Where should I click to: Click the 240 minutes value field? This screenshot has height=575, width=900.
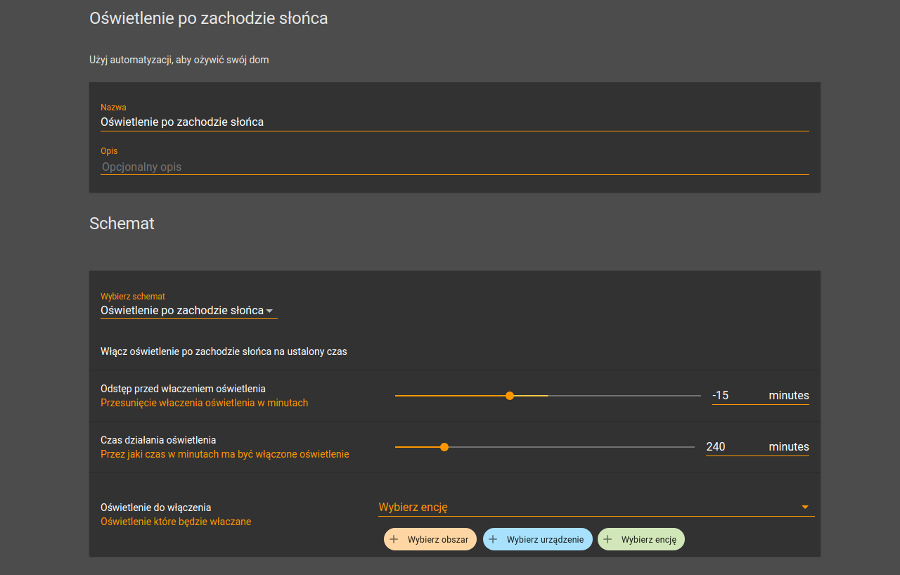point(757,446)
